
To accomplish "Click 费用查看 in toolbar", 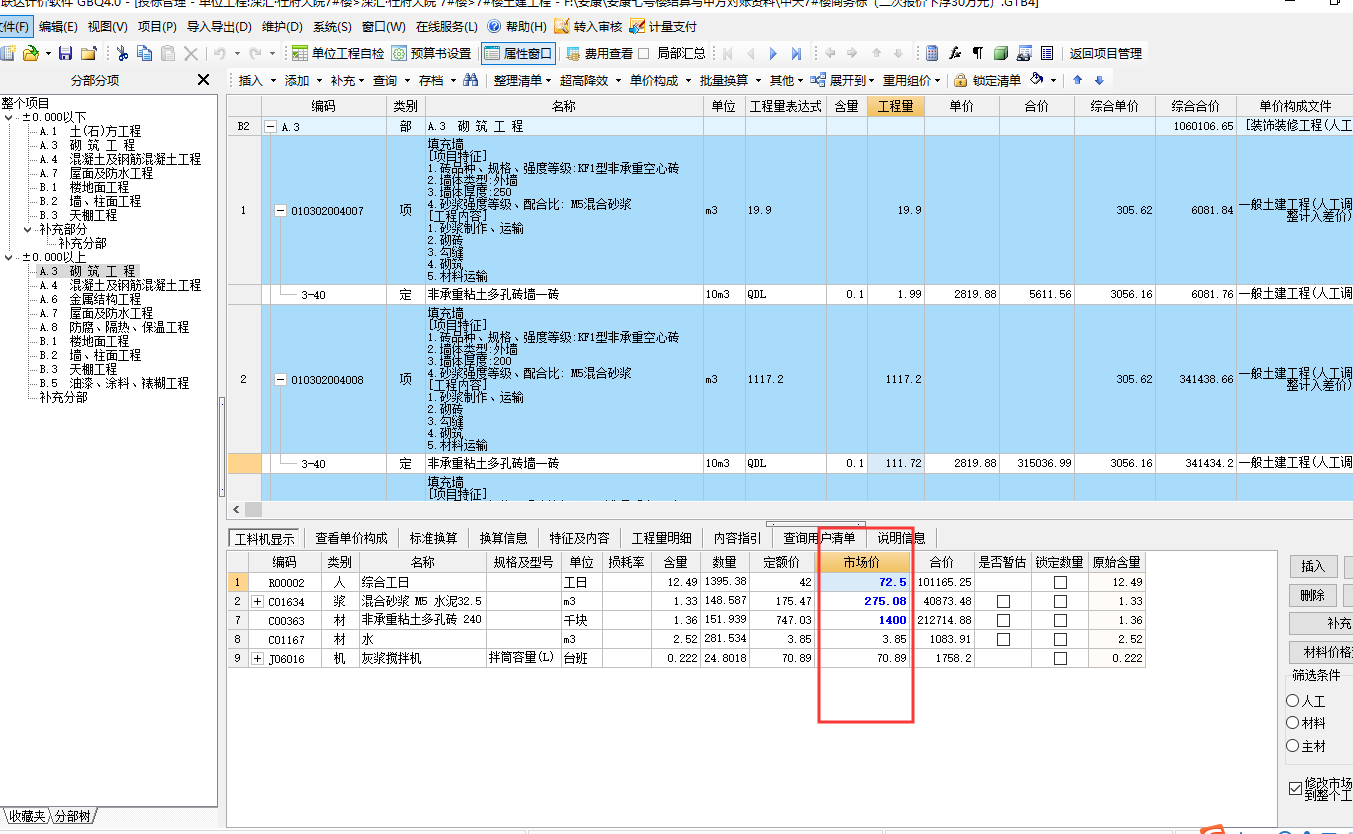I will click(599, 53).
